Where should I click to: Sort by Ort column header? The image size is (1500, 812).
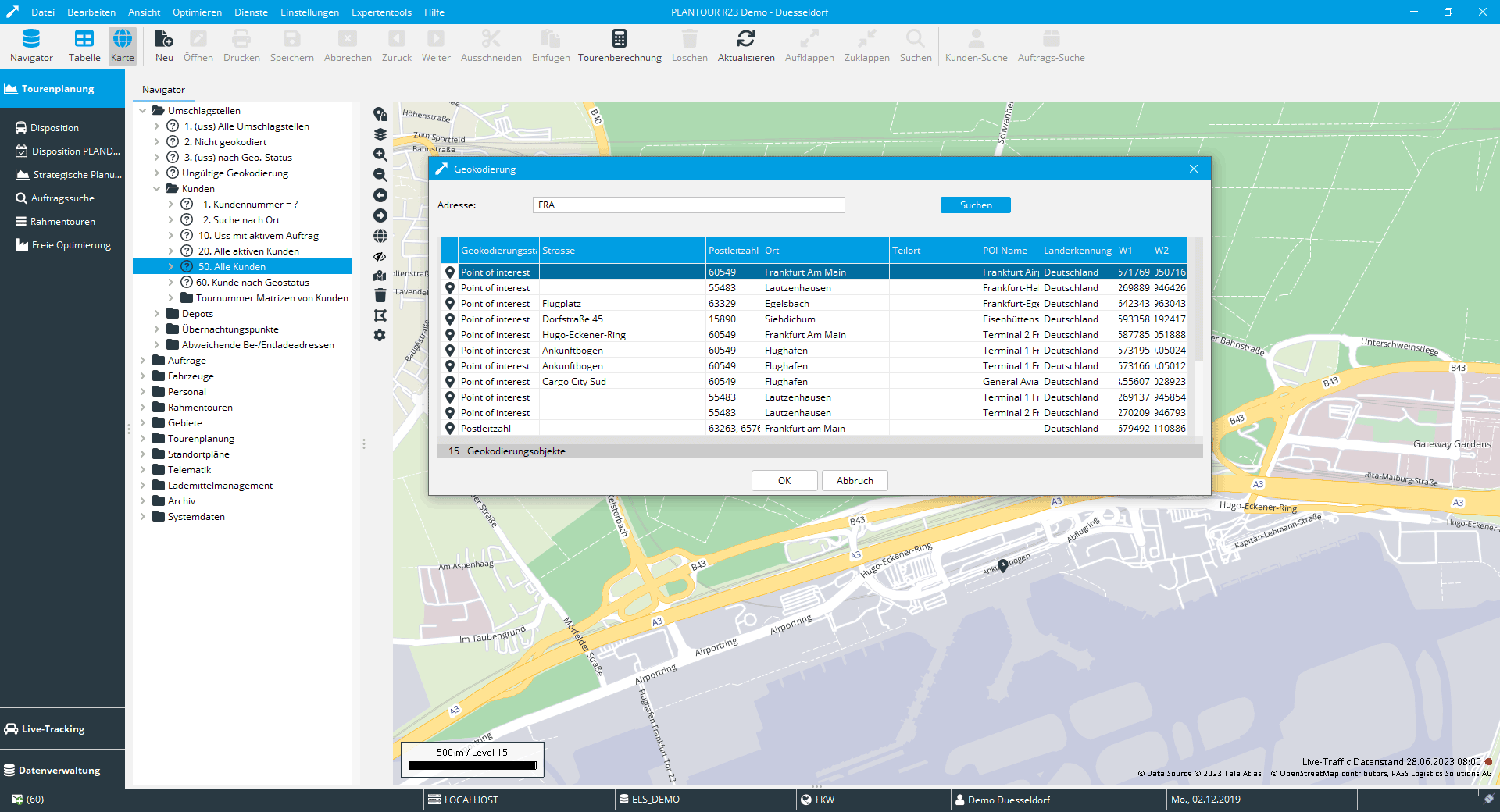(826, 251)
